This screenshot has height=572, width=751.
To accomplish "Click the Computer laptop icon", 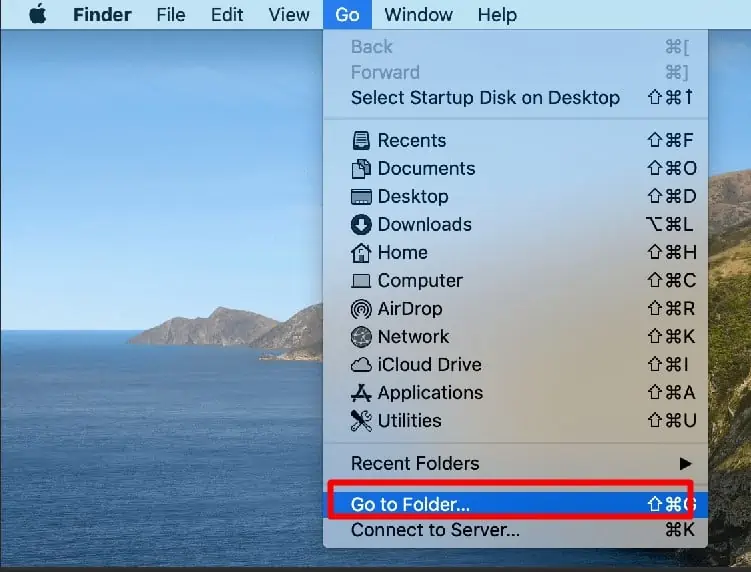I will pos(361,281).
